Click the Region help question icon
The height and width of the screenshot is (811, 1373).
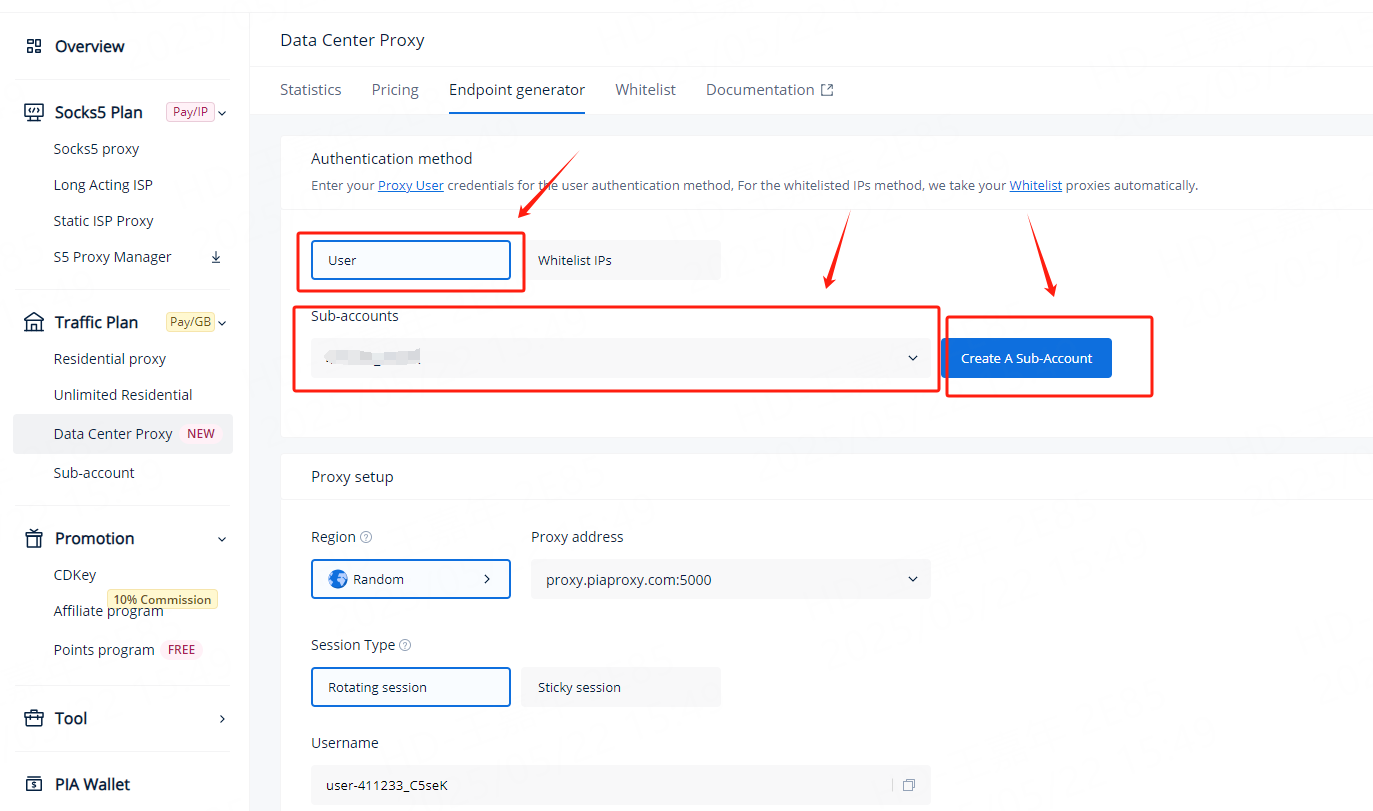[x=366, y=537]
